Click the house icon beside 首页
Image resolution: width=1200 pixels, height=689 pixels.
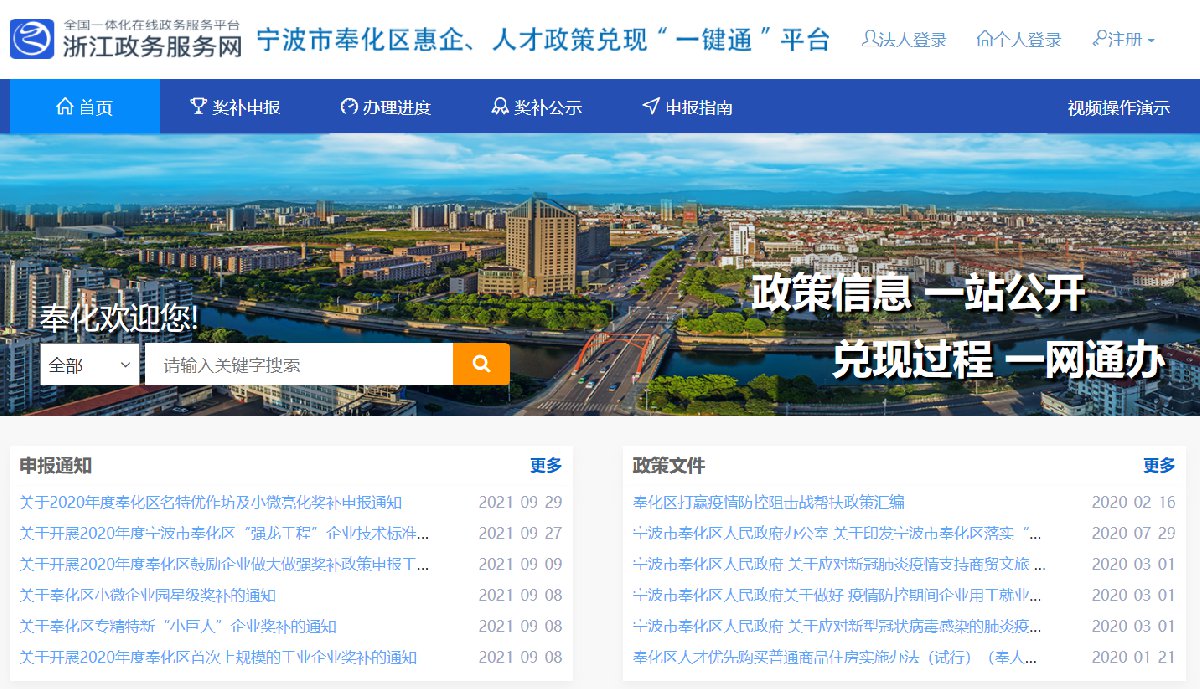point(65,106)
